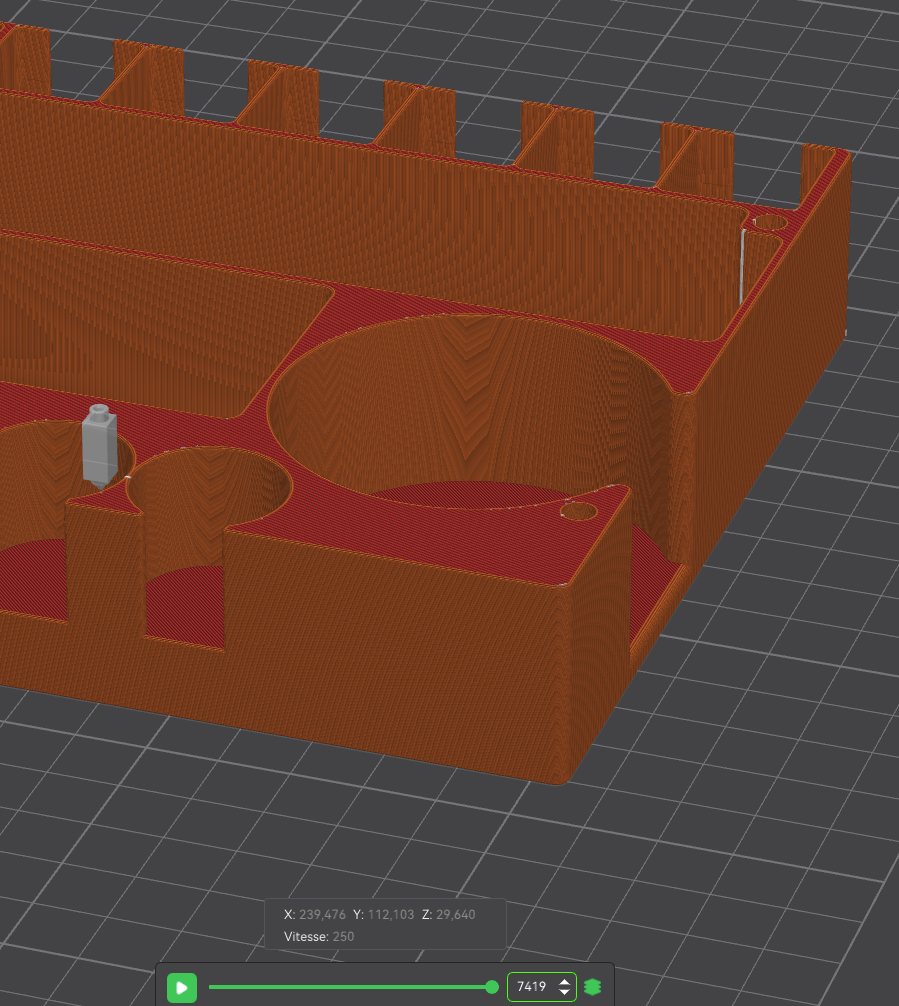Click the screw hole on the front corner block
The width and height of the screenshot is (899, 1006).
click(x=579, y=511)
